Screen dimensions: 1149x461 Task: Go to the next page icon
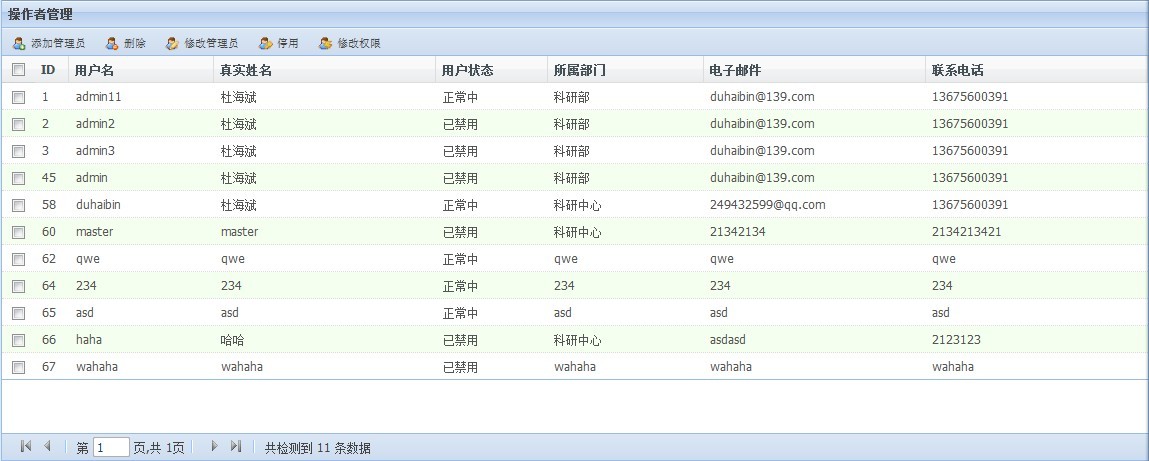214,446
